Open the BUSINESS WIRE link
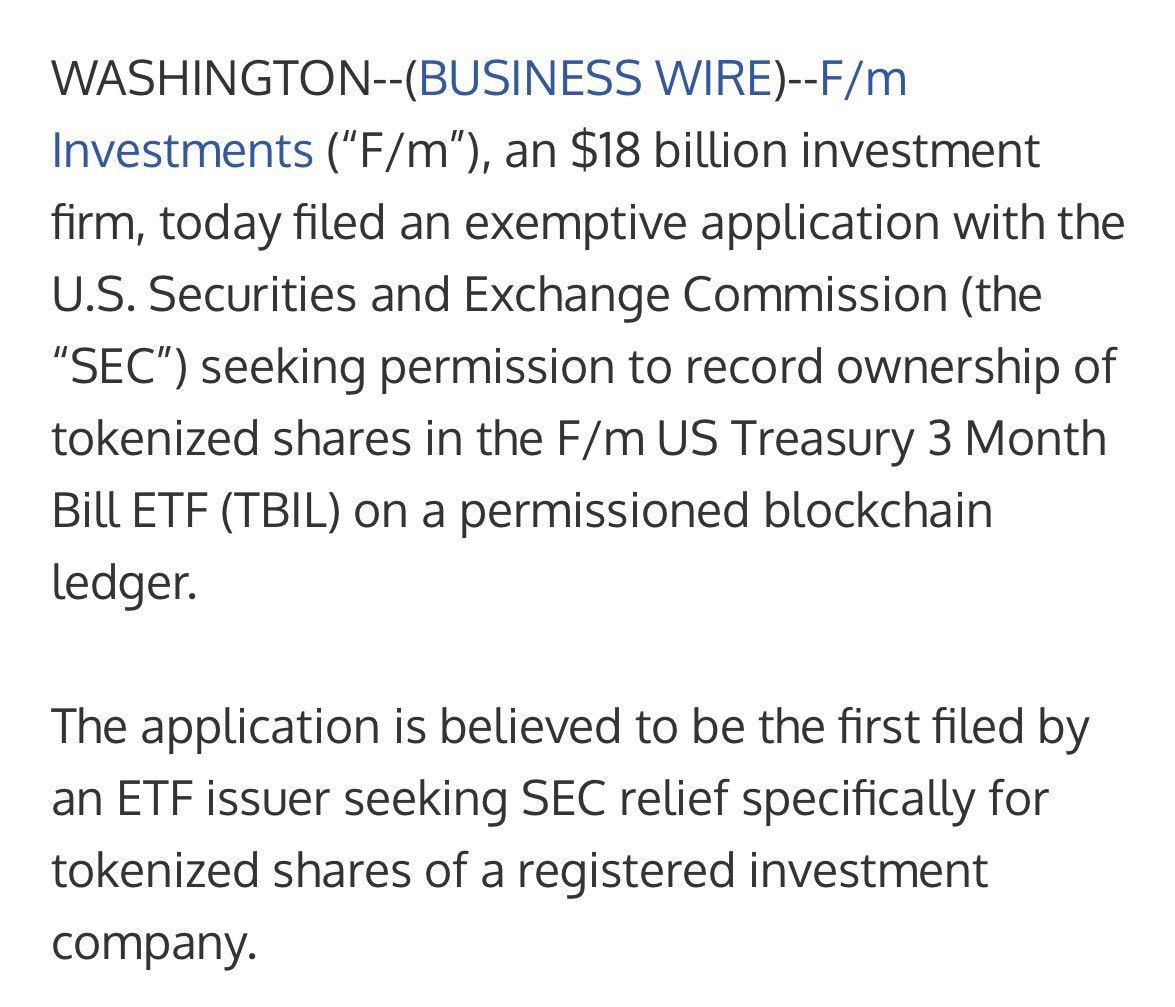Image resolution: width=1175 pixels, height=1007 pixels. pos(596,79)
